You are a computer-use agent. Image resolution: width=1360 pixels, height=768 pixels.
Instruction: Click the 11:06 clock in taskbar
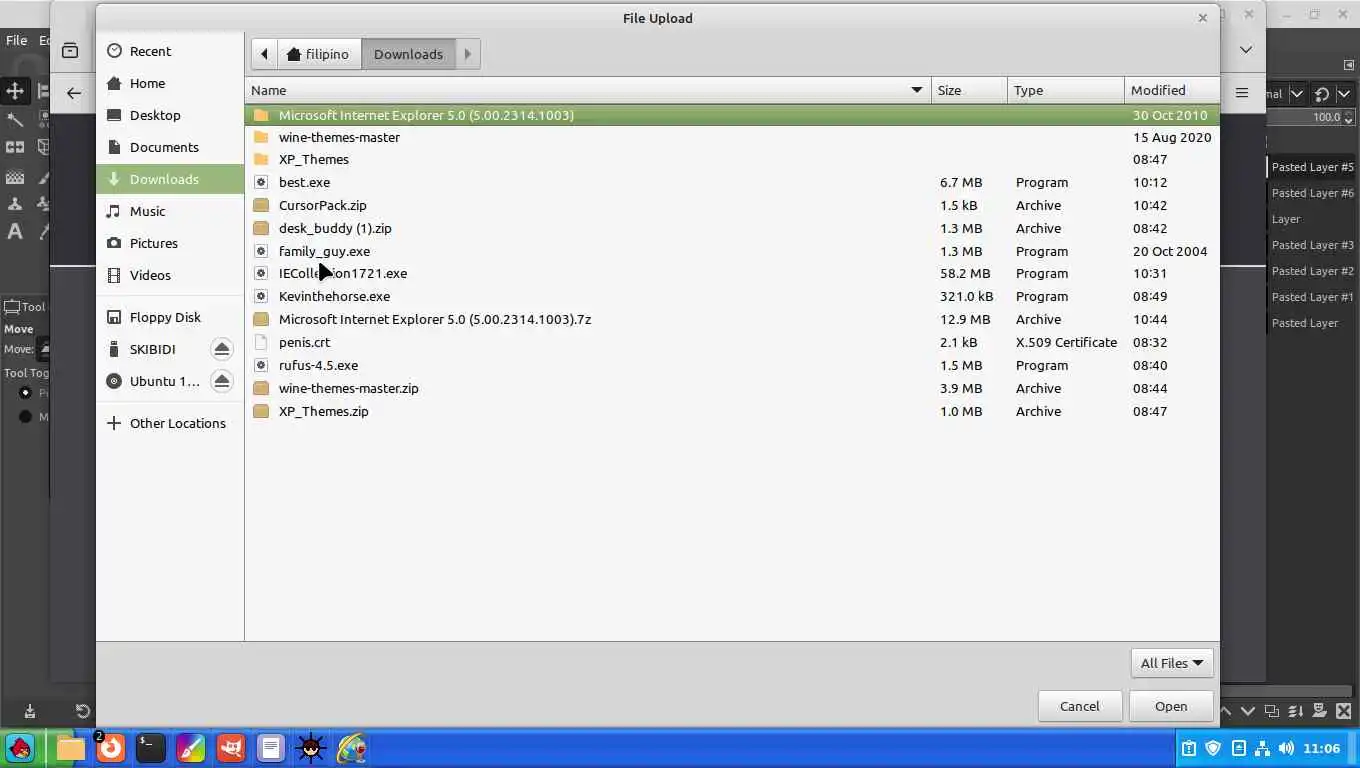coord(1321,748)
